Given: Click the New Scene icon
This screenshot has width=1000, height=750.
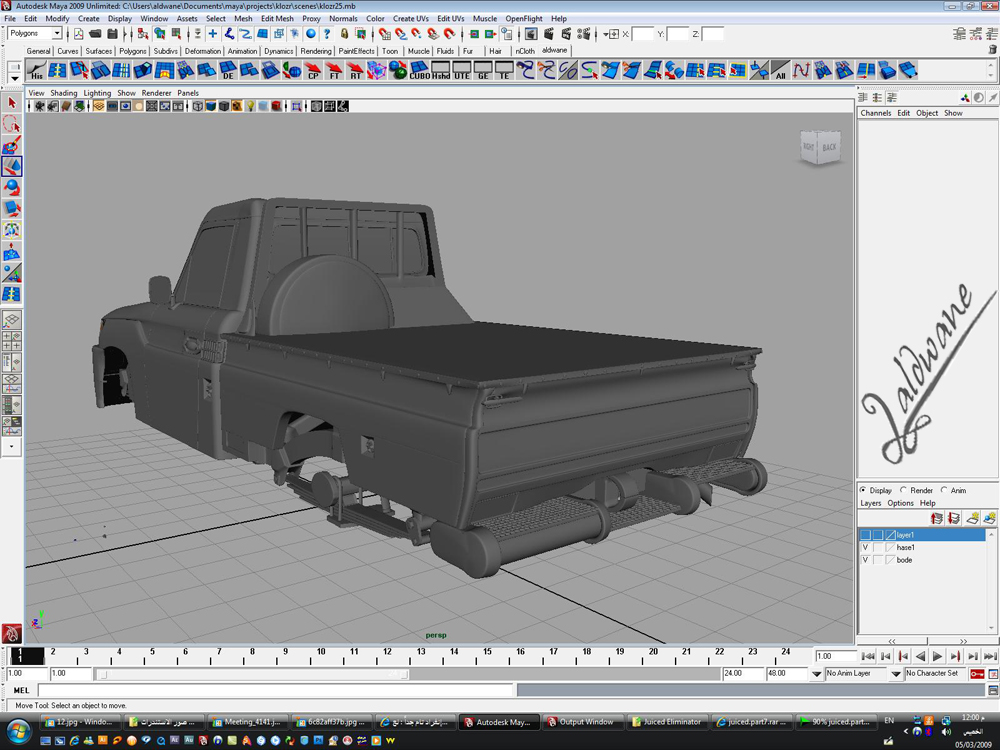Looking at the screenshot, I should tap(78, 34).
